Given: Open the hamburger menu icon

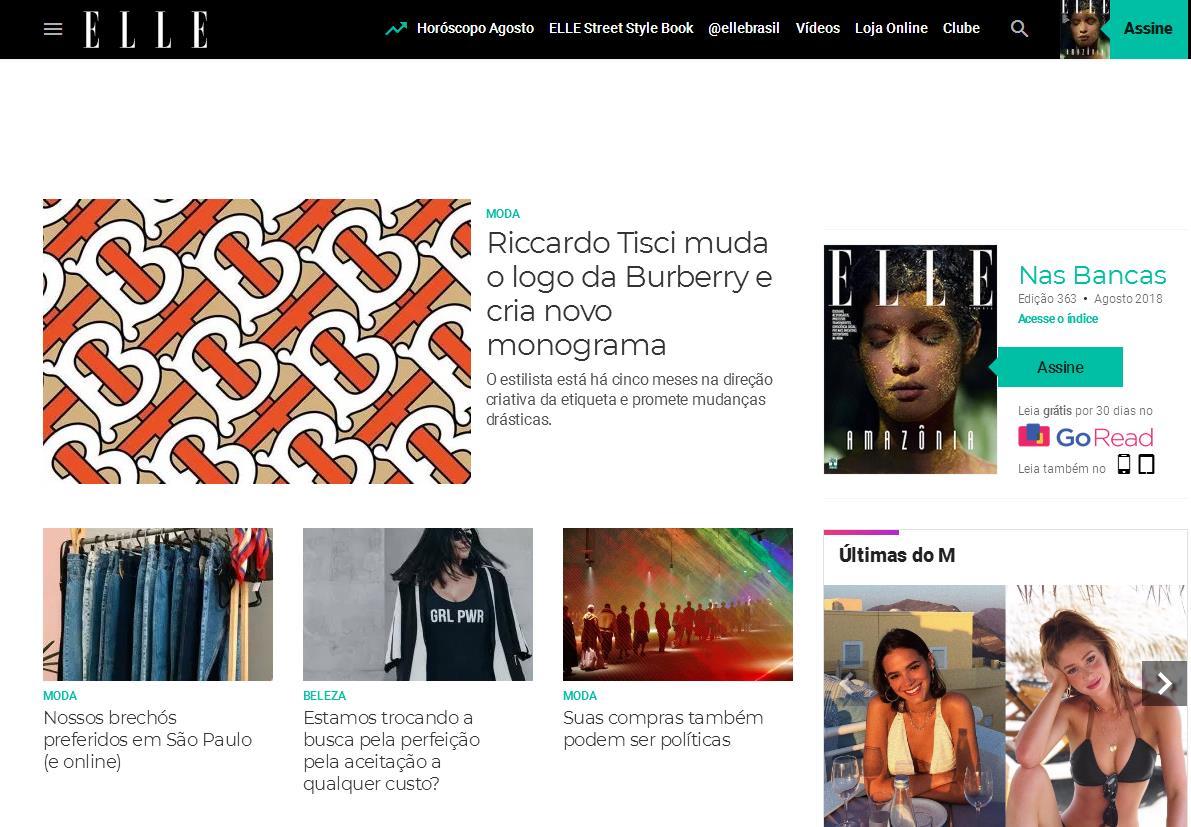Looking at the screenshot, I should pos(52,29).
